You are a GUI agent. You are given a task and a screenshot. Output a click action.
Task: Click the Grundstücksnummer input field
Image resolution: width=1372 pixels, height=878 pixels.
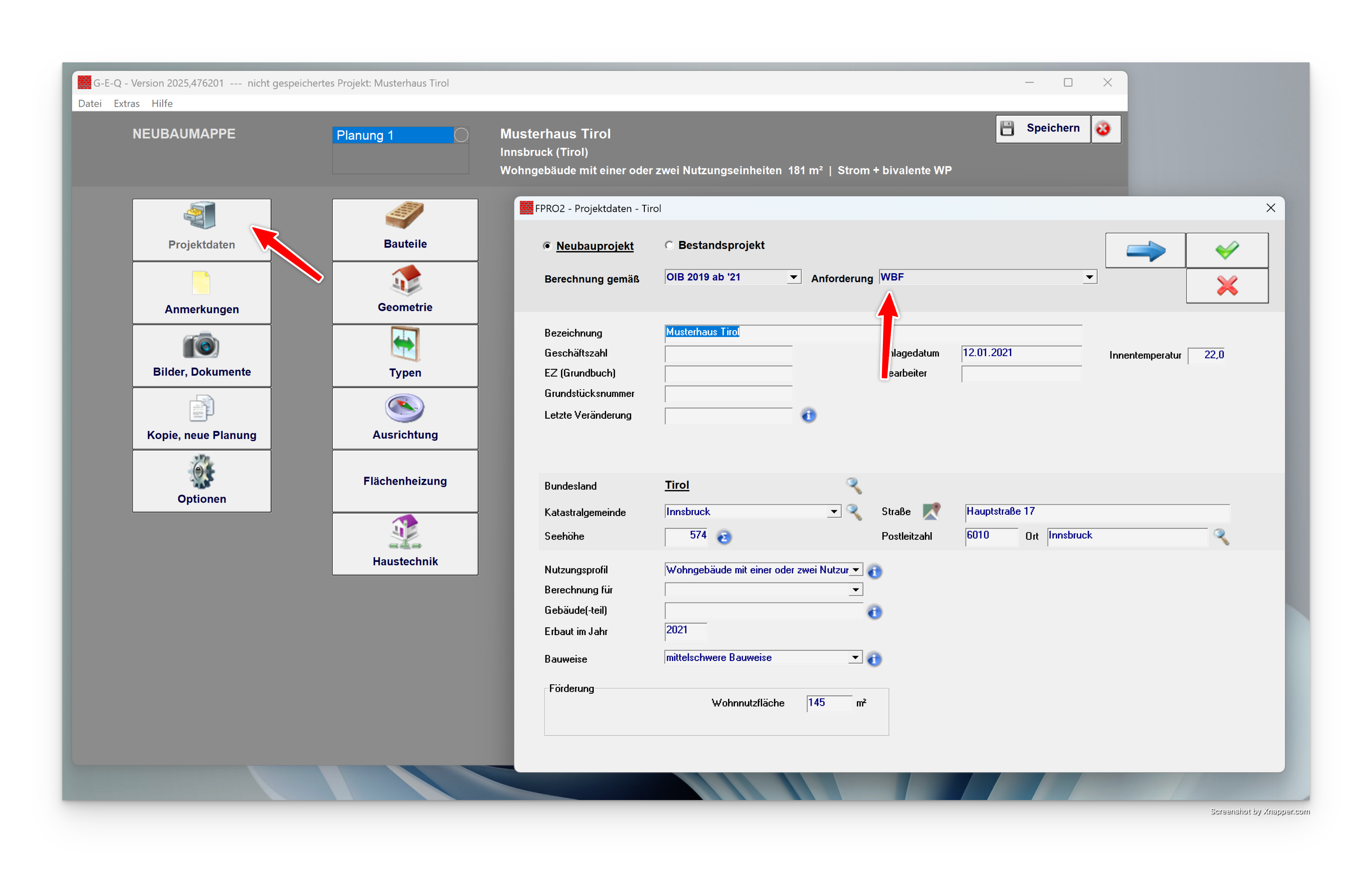click(x=728, y=394)
